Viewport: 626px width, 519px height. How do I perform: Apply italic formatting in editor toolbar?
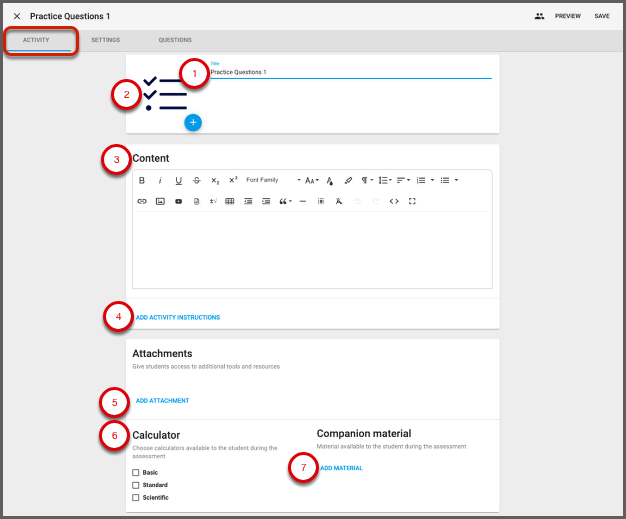160,181
